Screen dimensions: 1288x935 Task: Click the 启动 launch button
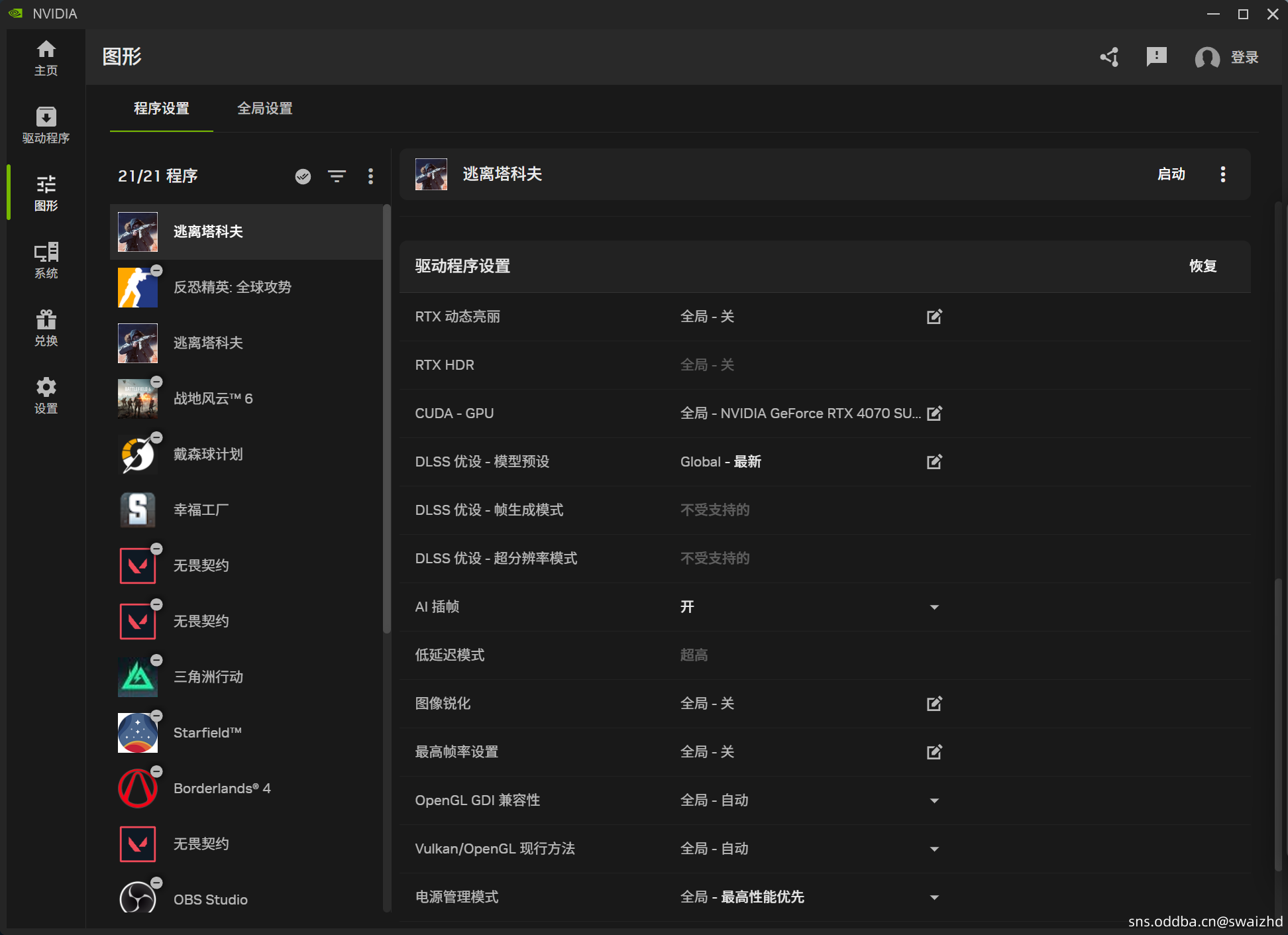click(x=1171, y=174)
